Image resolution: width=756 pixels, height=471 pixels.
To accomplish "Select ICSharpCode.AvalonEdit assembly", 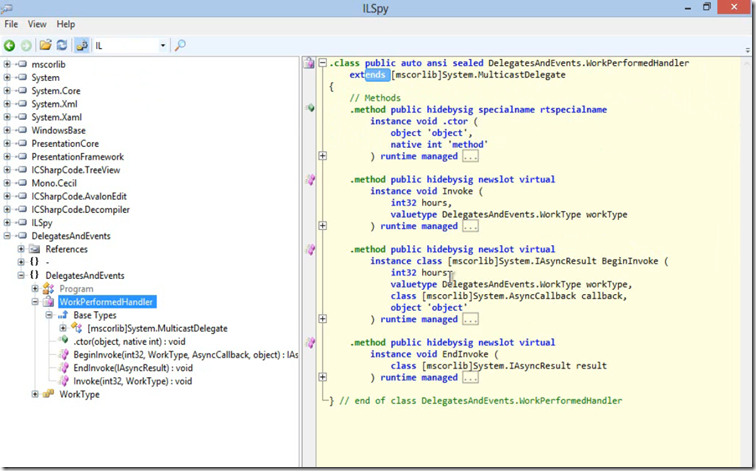I will point(79,196).
